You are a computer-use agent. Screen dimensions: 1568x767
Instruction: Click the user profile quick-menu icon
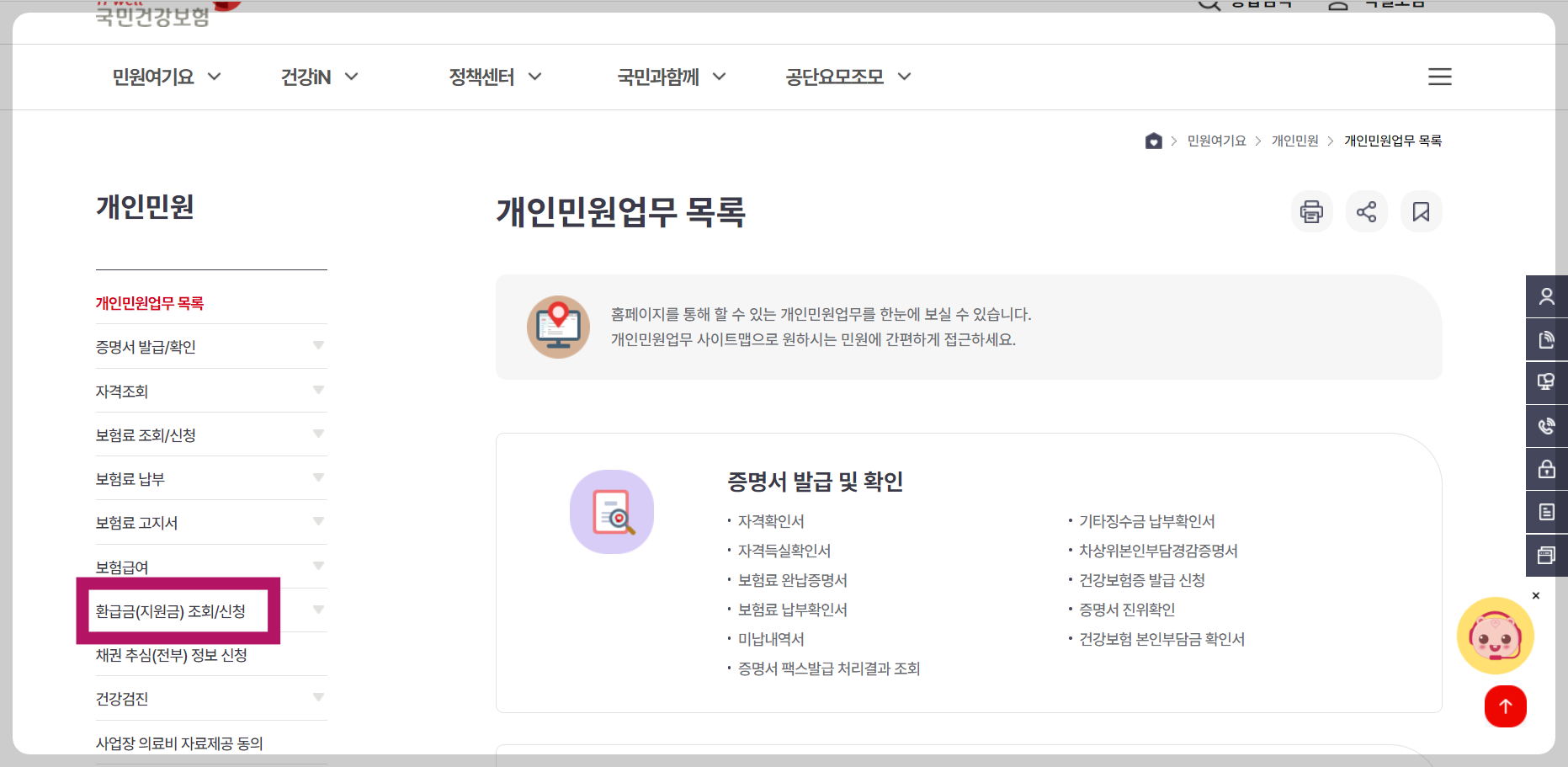pos(1547,296)
